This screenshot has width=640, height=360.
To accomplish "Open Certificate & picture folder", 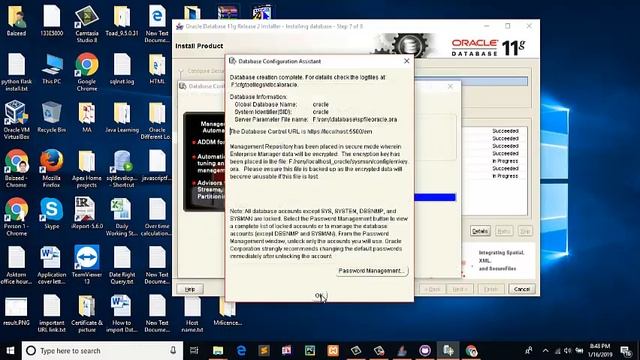I will tap(87, 313).
